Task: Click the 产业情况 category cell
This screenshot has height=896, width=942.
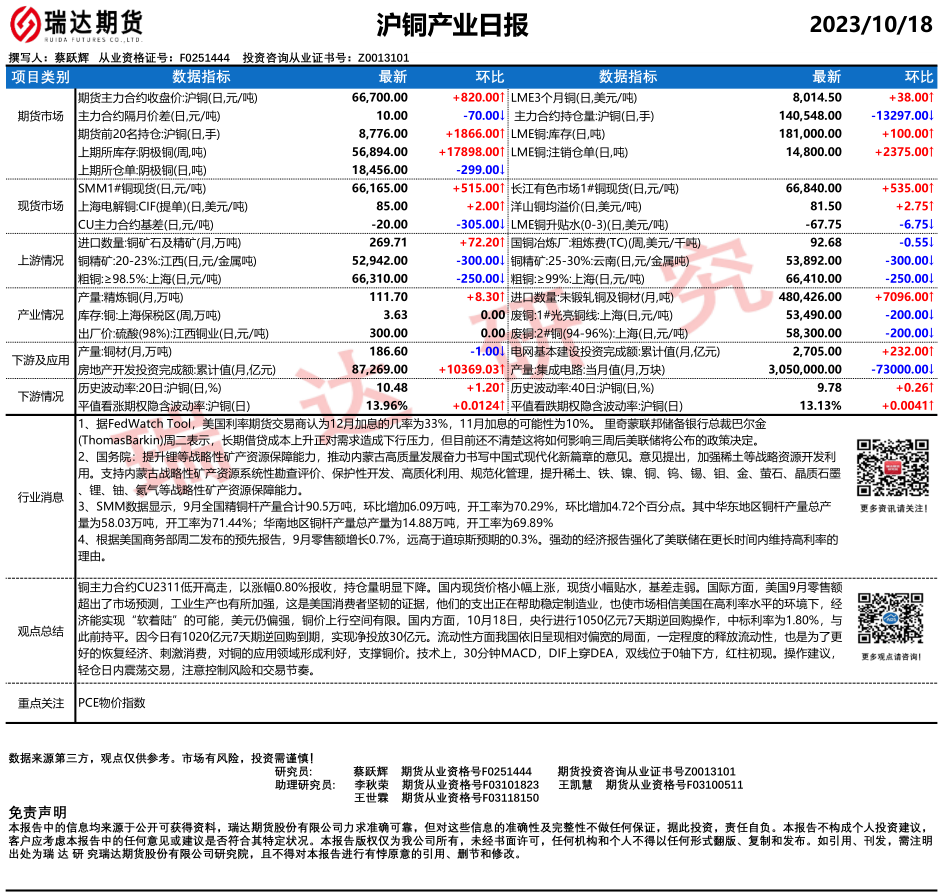Action: (40, 314)
